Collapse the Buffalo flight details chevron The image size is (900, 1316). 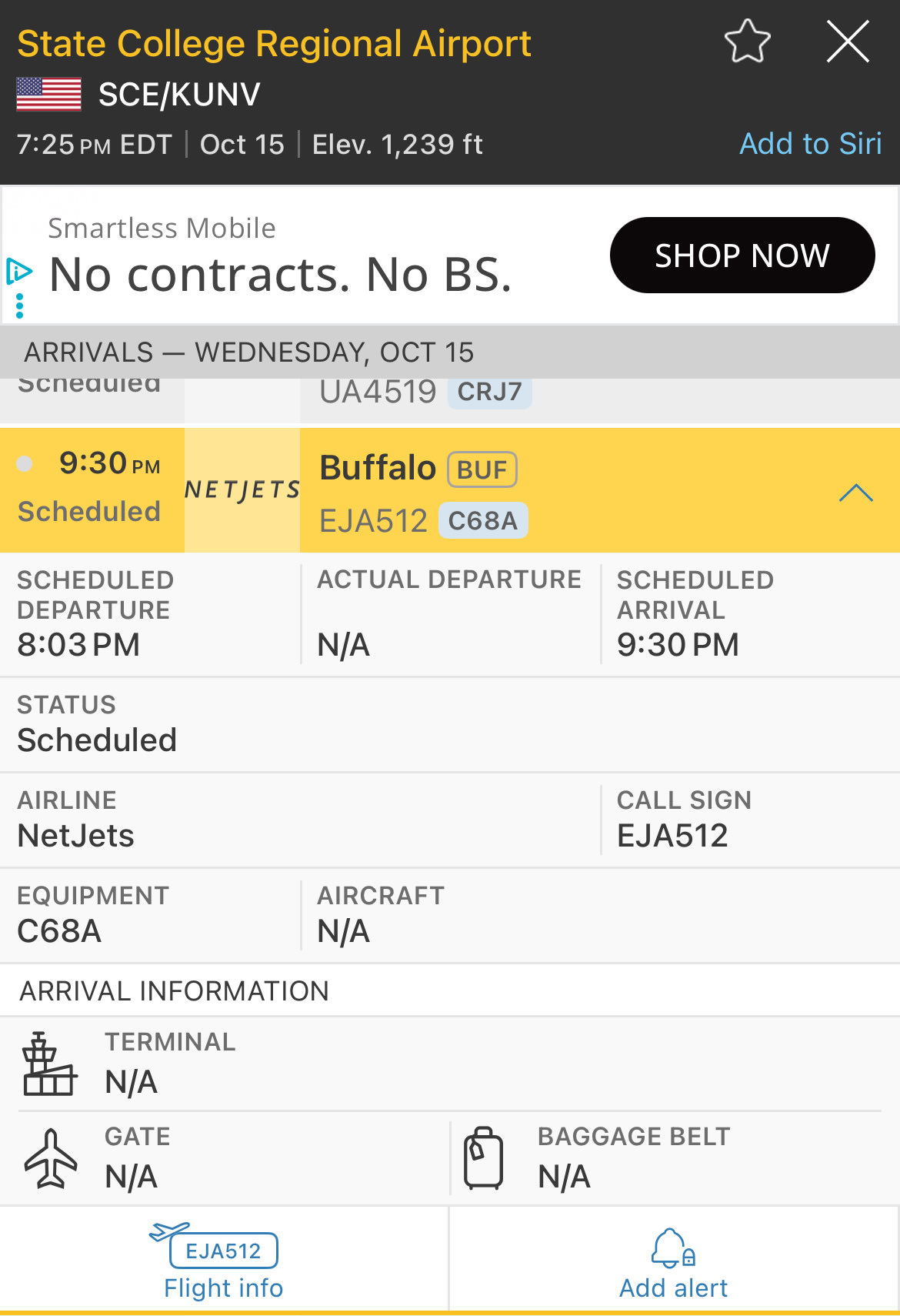point(855,493)
